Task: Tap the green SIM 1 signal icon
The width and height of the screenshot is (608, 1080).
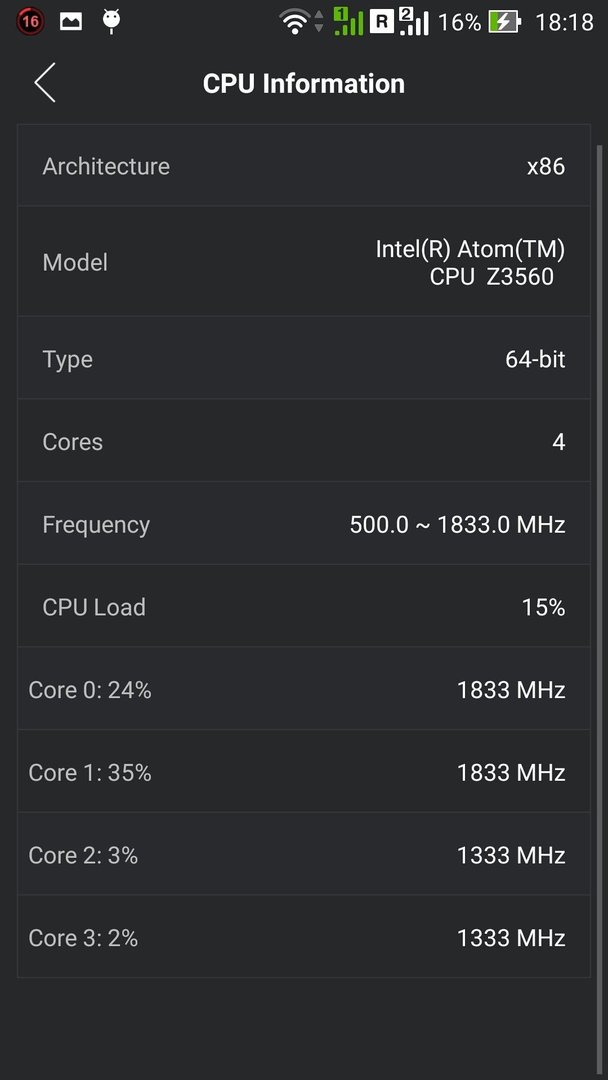Action: pyautogui.click(x=348, y=21)
